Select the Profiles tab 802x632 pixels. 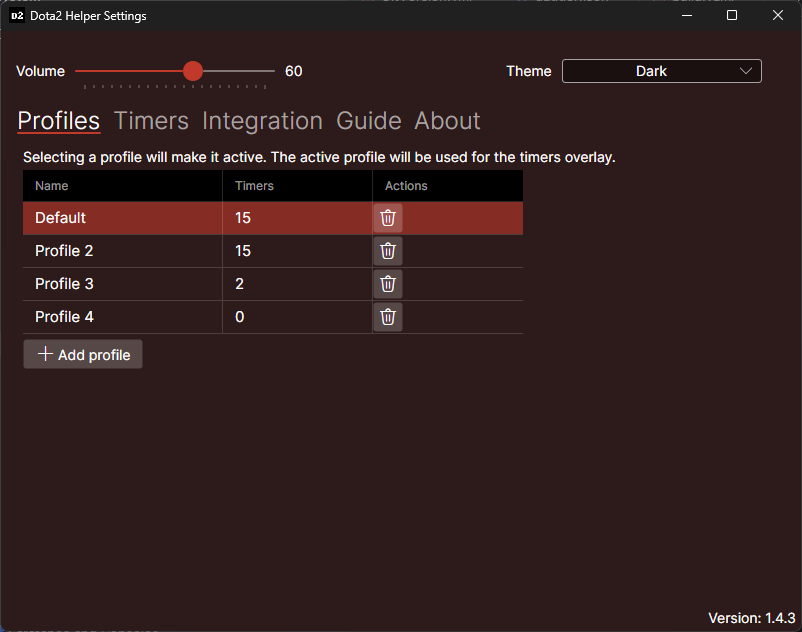58,120
